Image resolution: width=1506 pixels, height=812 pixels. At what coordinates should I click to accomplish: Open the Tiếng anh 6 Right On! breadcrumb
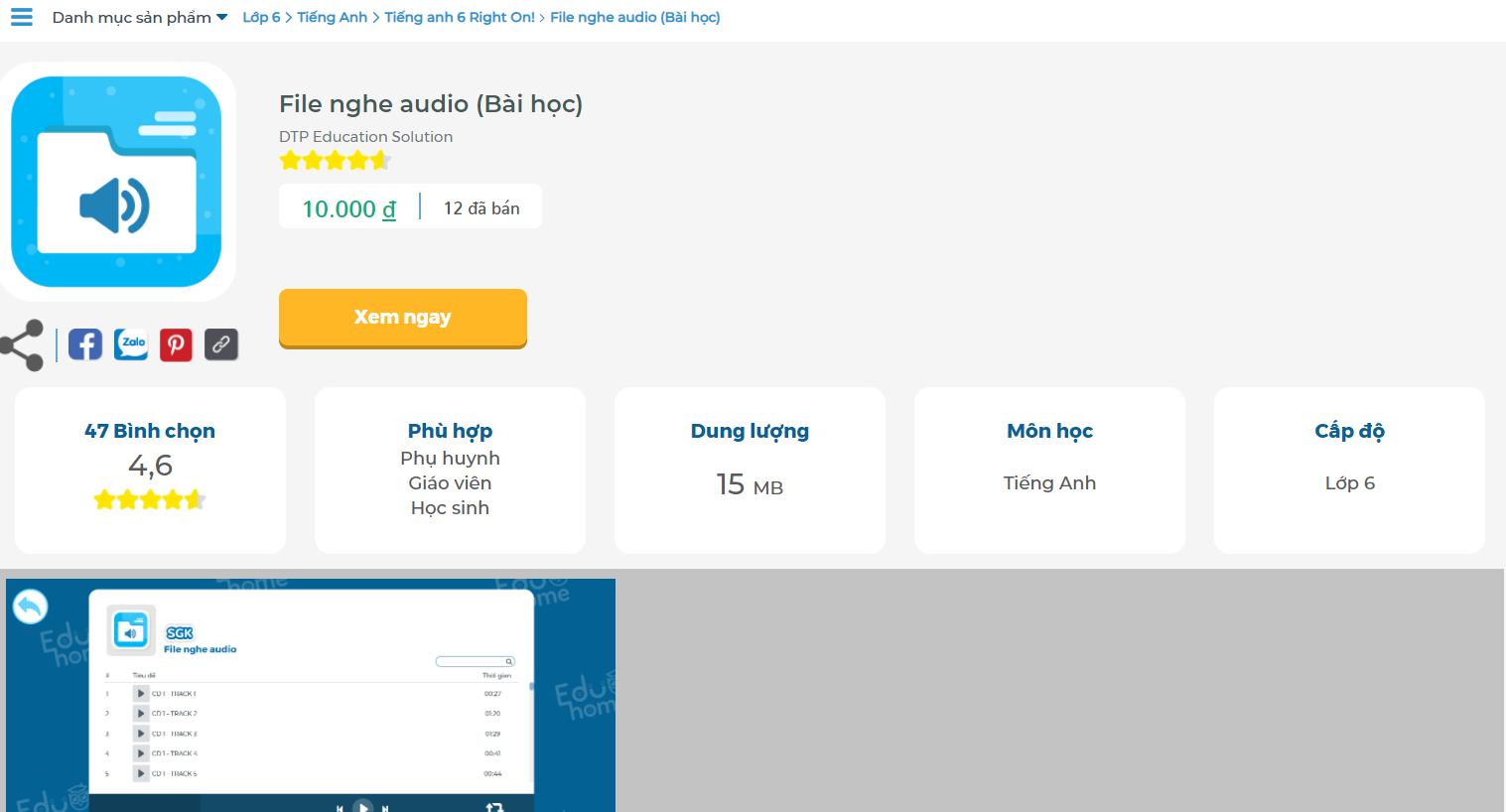coord(460,17)
